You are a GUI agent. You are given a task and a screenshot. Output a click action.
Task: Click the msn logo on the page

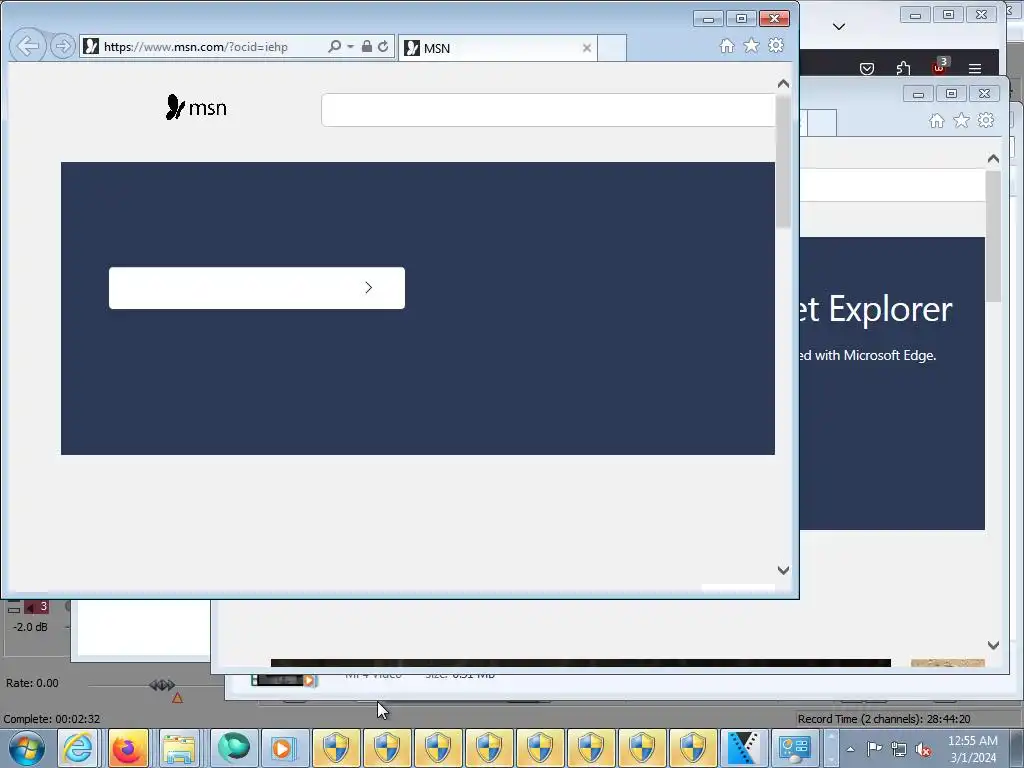196,108
